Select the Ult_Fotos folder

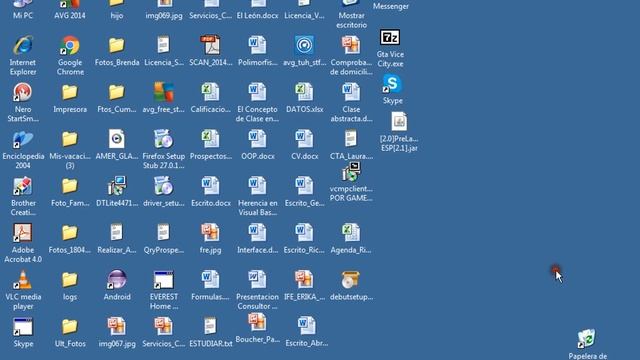coord(70,327)
